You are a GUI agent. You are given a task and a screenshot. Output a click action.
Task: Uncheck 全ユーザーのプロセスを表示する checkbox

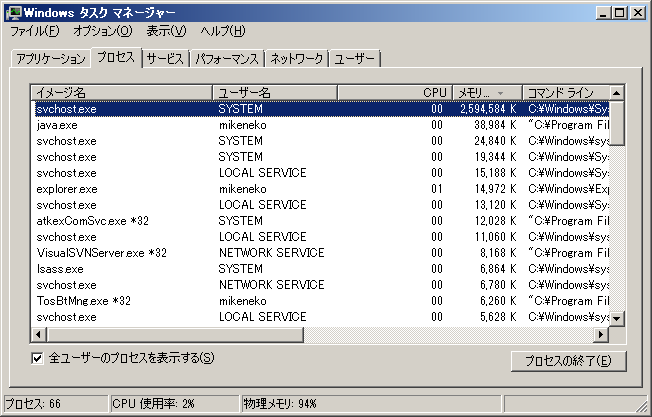(x=37, y=358)
